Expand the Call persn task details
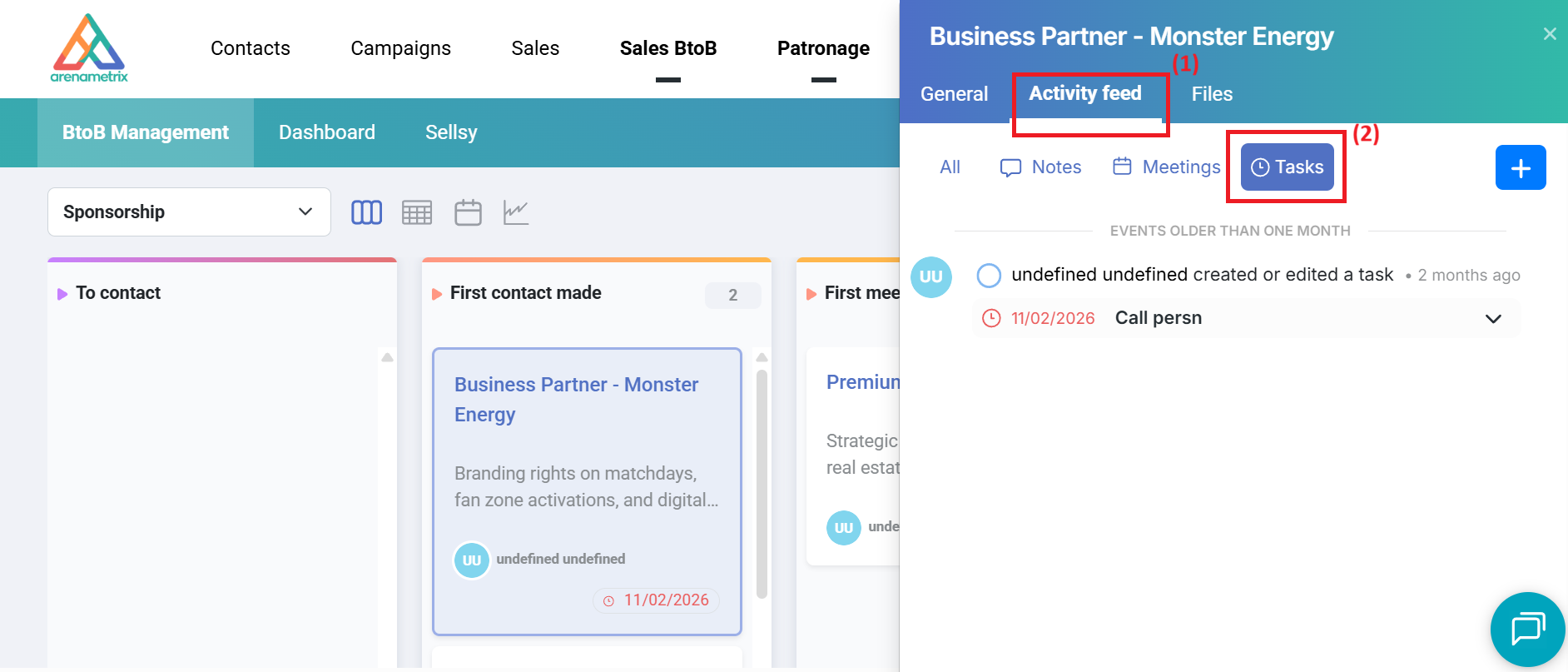Screen dimensions: 1568x672 [1493, 319]
